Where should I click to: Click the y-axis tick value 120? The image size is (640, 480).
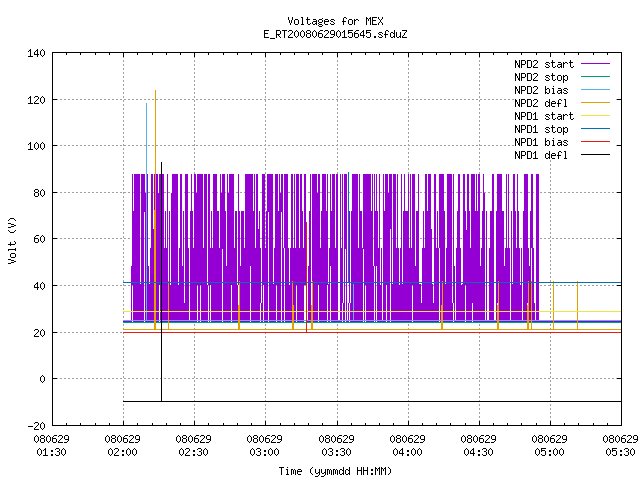point(36,100)
